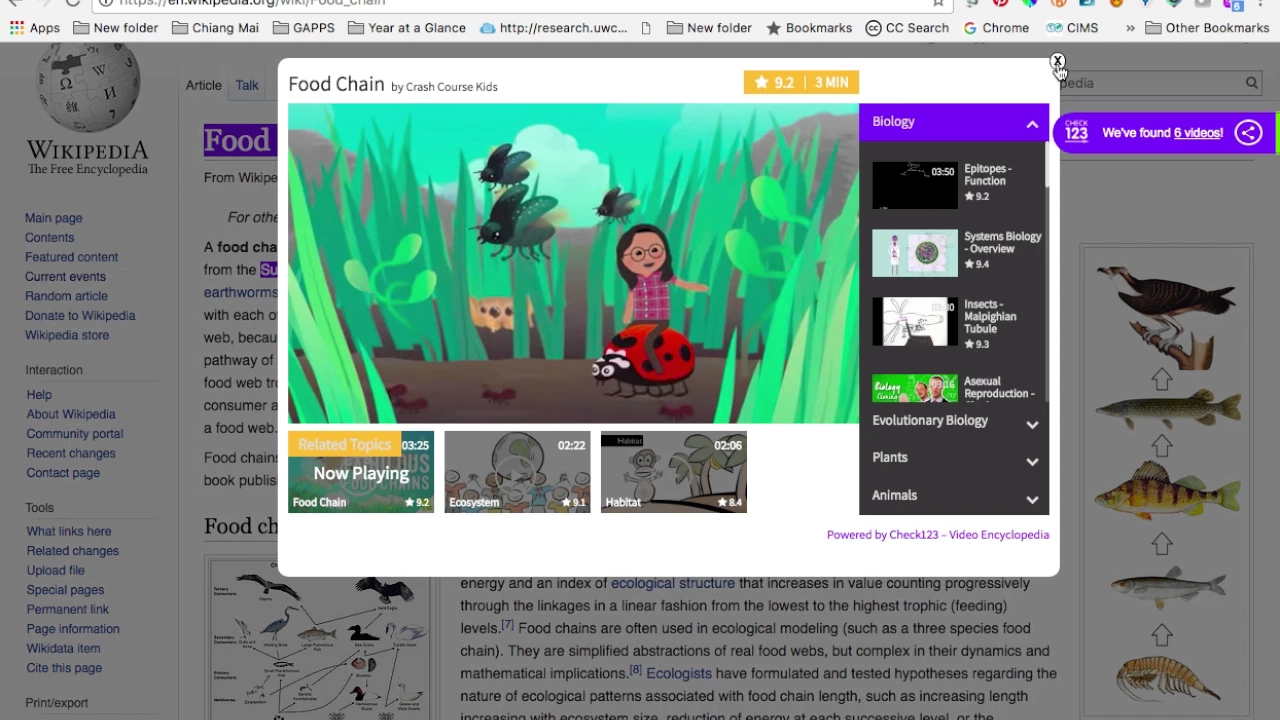The image size is (1280, 720).
Task: Open Featured content in sidebar
Action: [x=71, y=257]
